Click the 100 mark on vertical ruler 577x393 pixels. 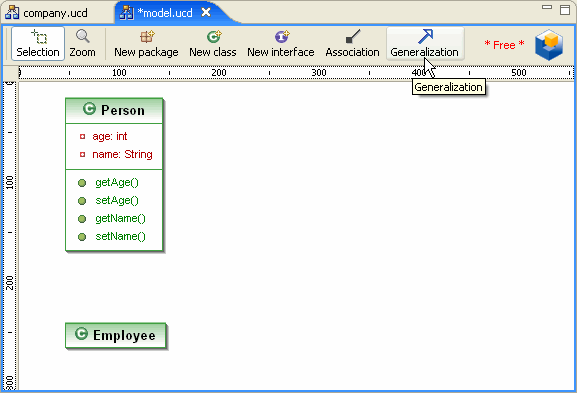pos(10,183)
